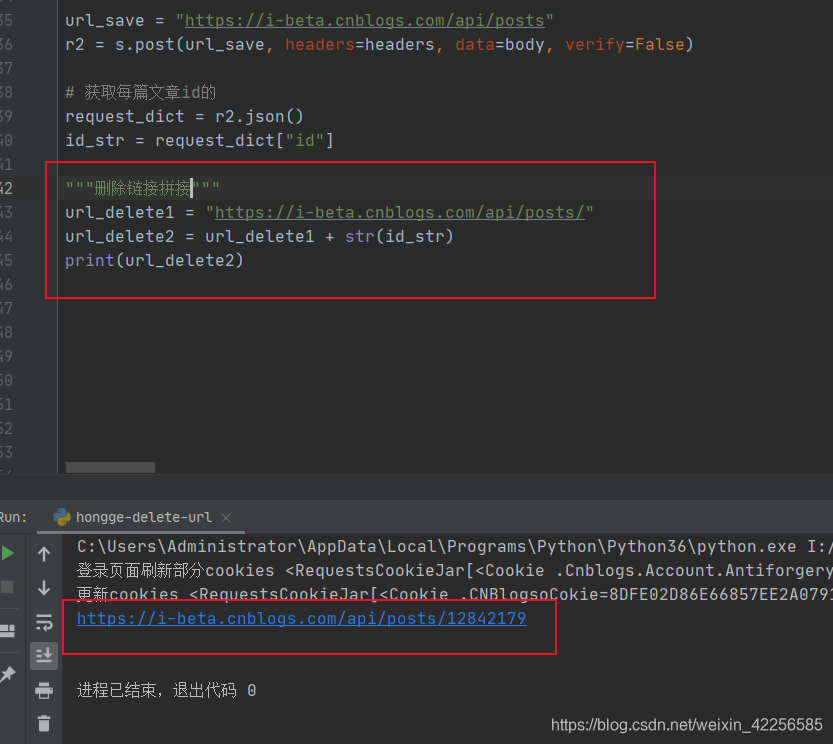Click the r2 = s.post(...) line
This screenshot has width=833, height=744.
click(379, 45)
